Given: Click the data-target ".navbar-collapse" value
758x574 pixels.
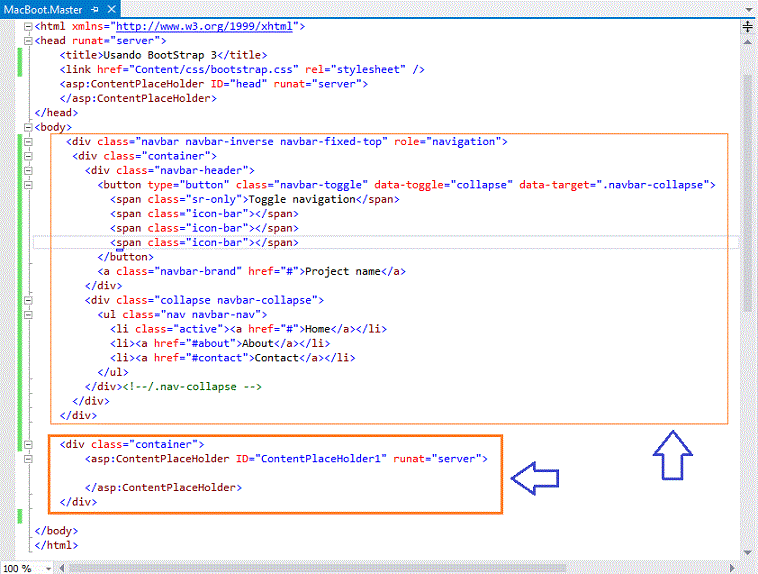Looking at the screenshot, I should click(x=653, y=185).
